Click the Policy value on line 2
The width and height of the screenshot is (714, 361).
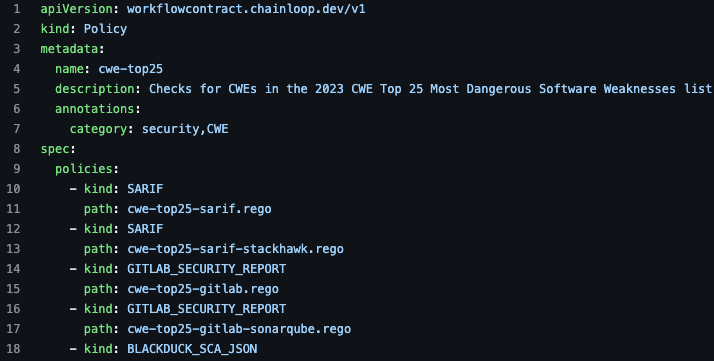click(105, 29)
